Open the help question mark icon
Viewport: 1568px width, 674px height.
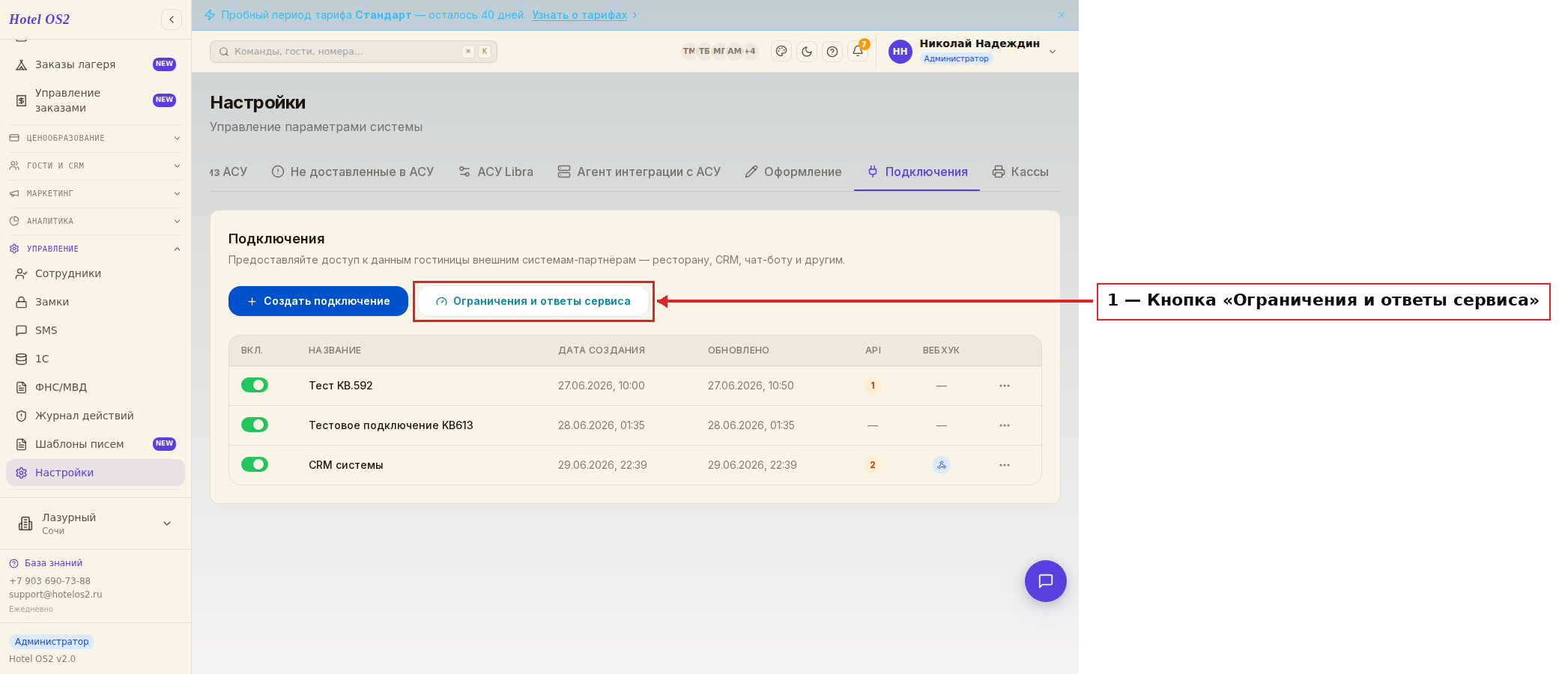[832, 51]
